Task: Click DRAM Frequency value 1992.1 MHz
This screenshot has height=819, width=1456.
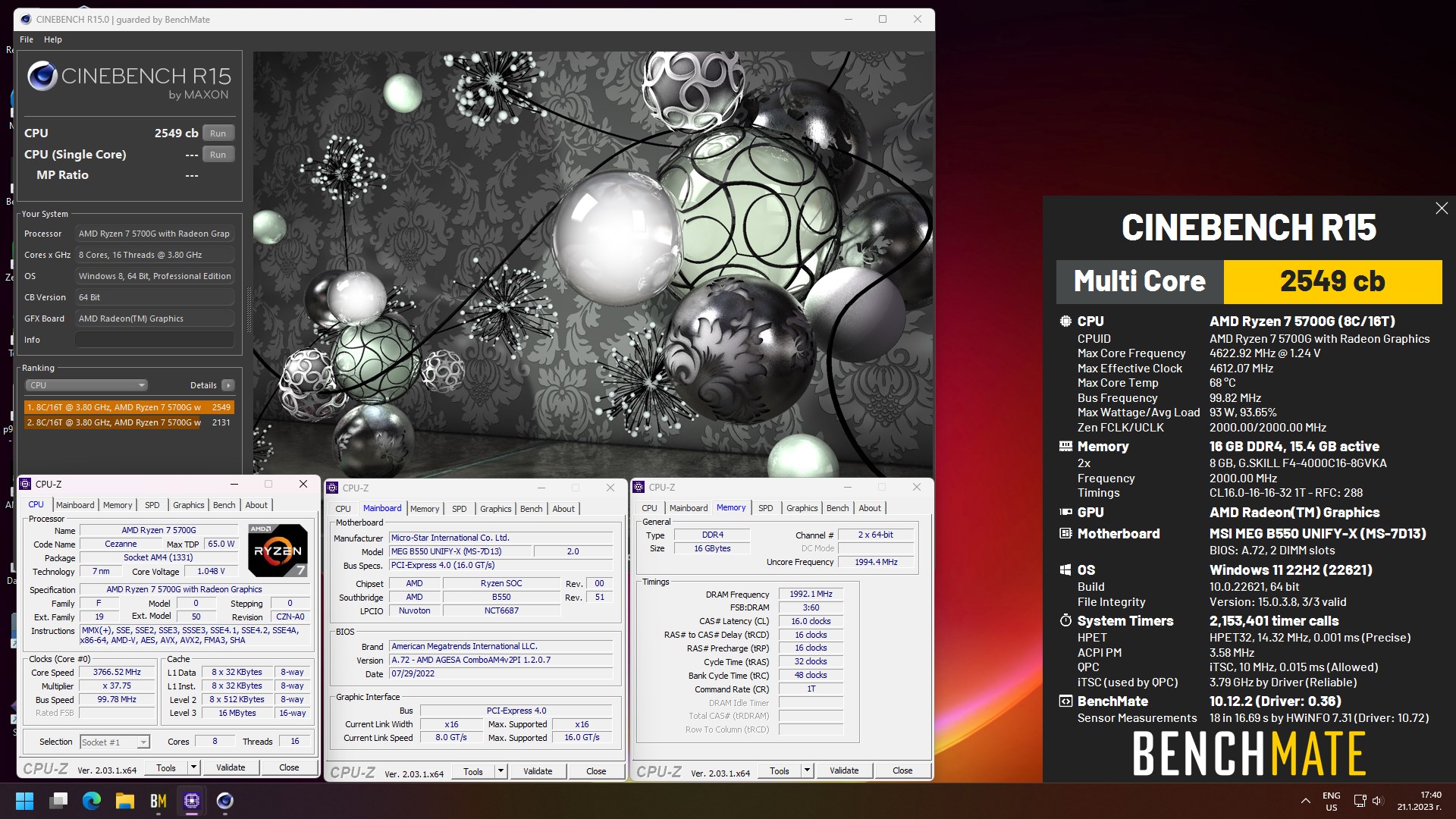Action: (x=811, y=595)
